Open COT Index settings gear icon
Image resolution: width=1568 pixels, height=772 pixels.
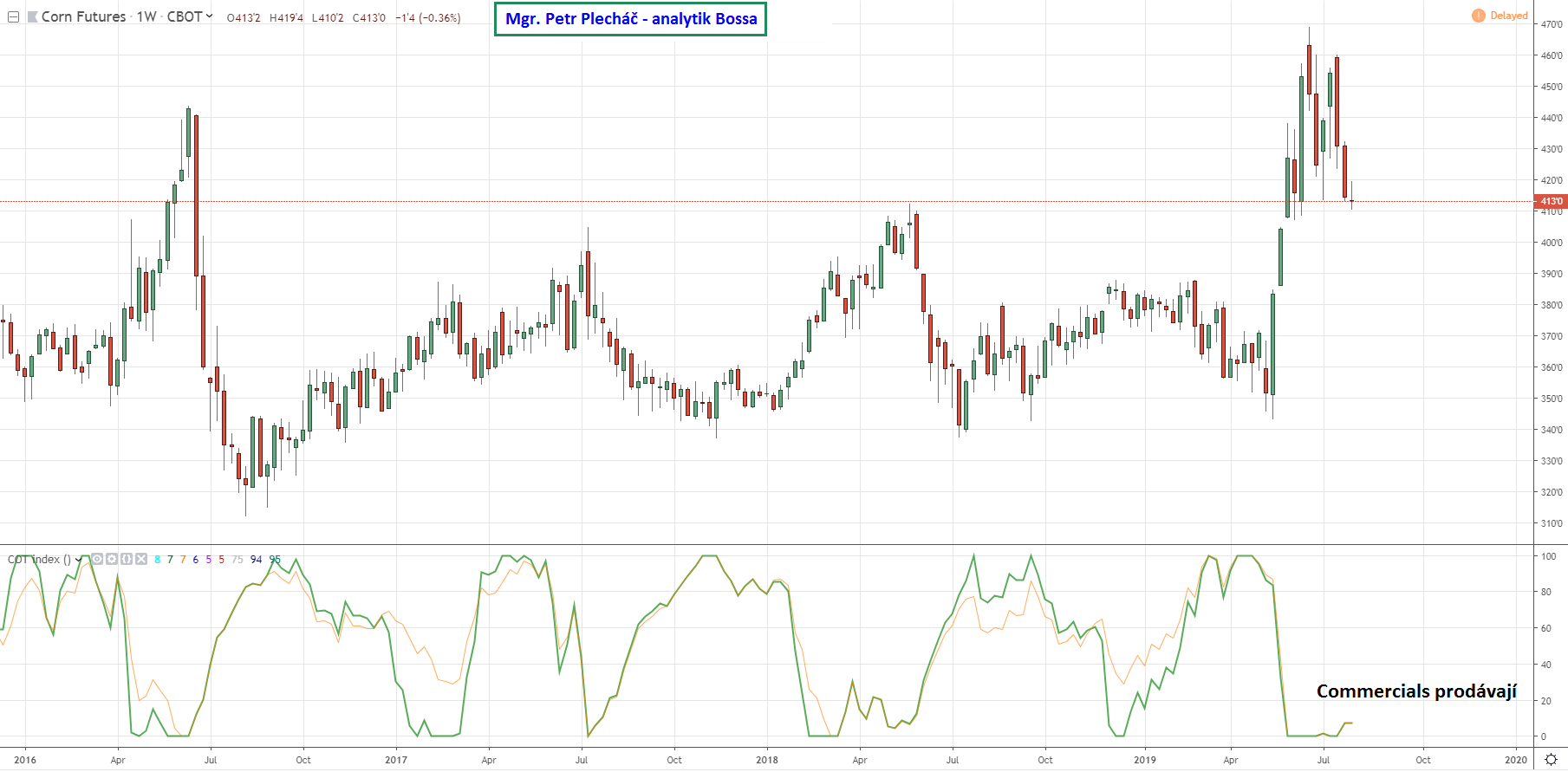(112, 559)
